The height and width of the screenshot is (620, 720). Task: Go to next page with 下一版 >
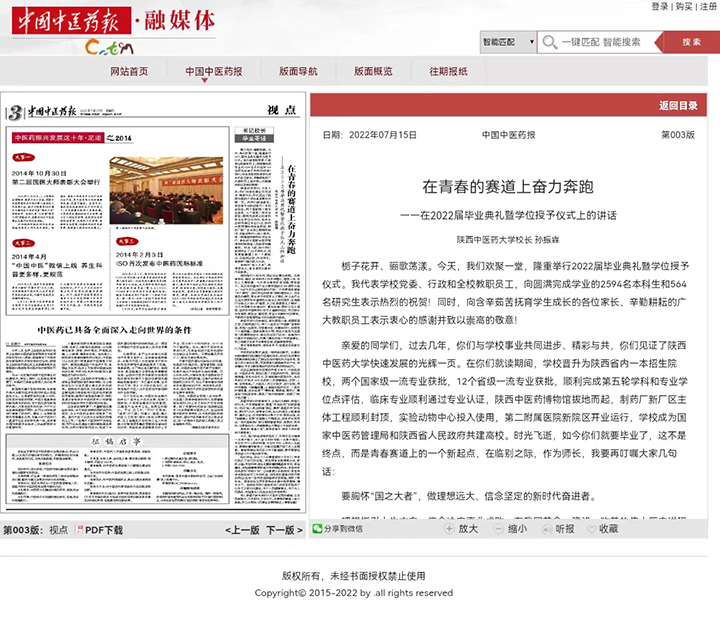[x=284, y=530]
